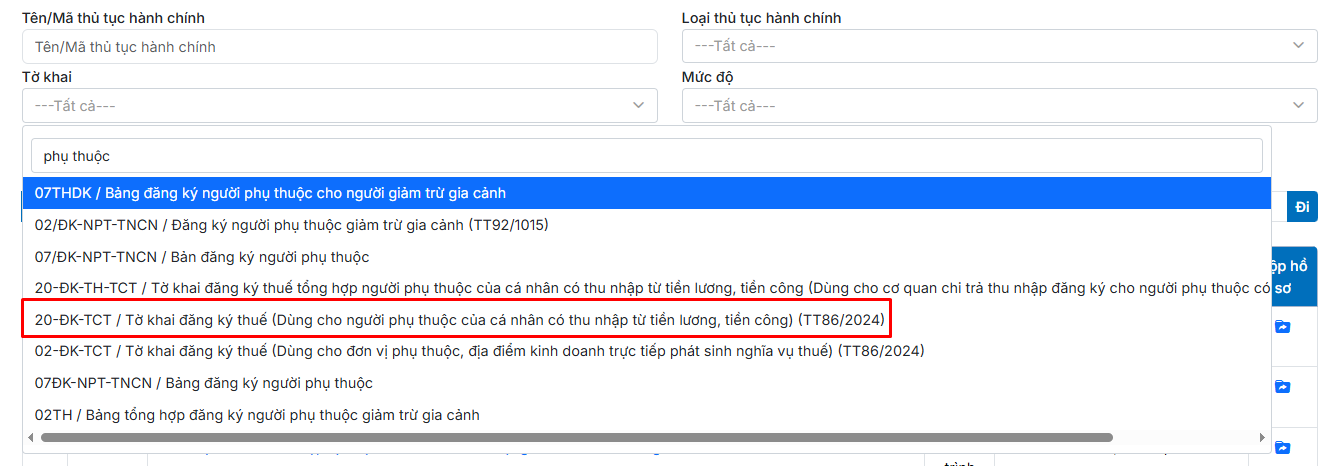This screenshot has height=466, width=1329.
Task: Select 07ĐK-NPT-TNCN / Bảng đăng ký người phụ thuộc
Action: [647, 383]
